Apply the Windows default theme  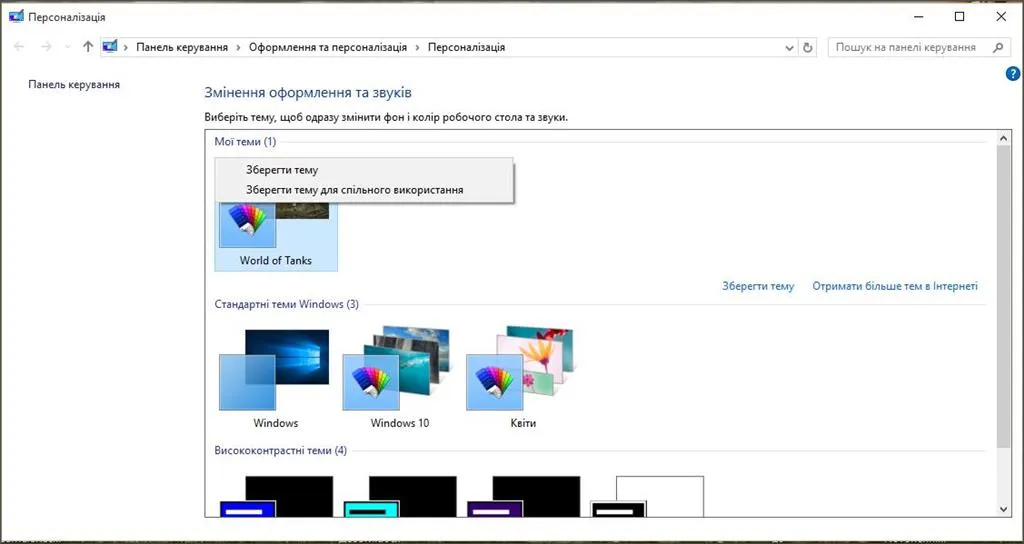click(276, 379)
